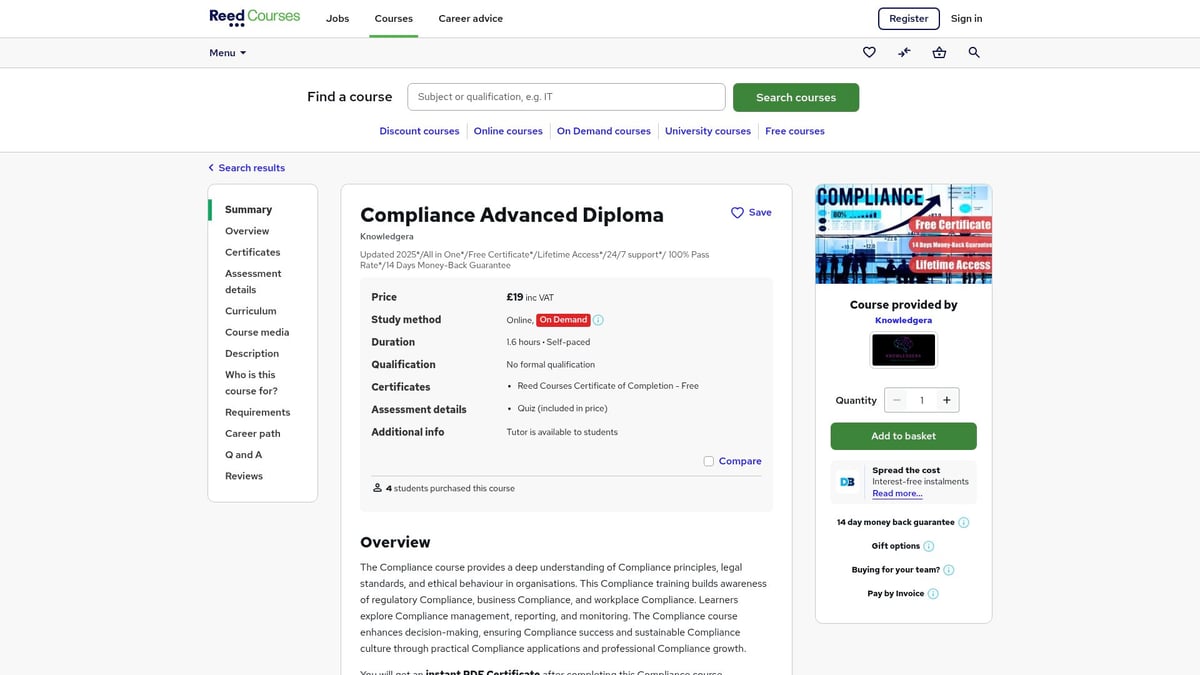This screenshot has height=675, width=1200.
Task: Click the info icon next to On Demand
Action: coord(598,319)
